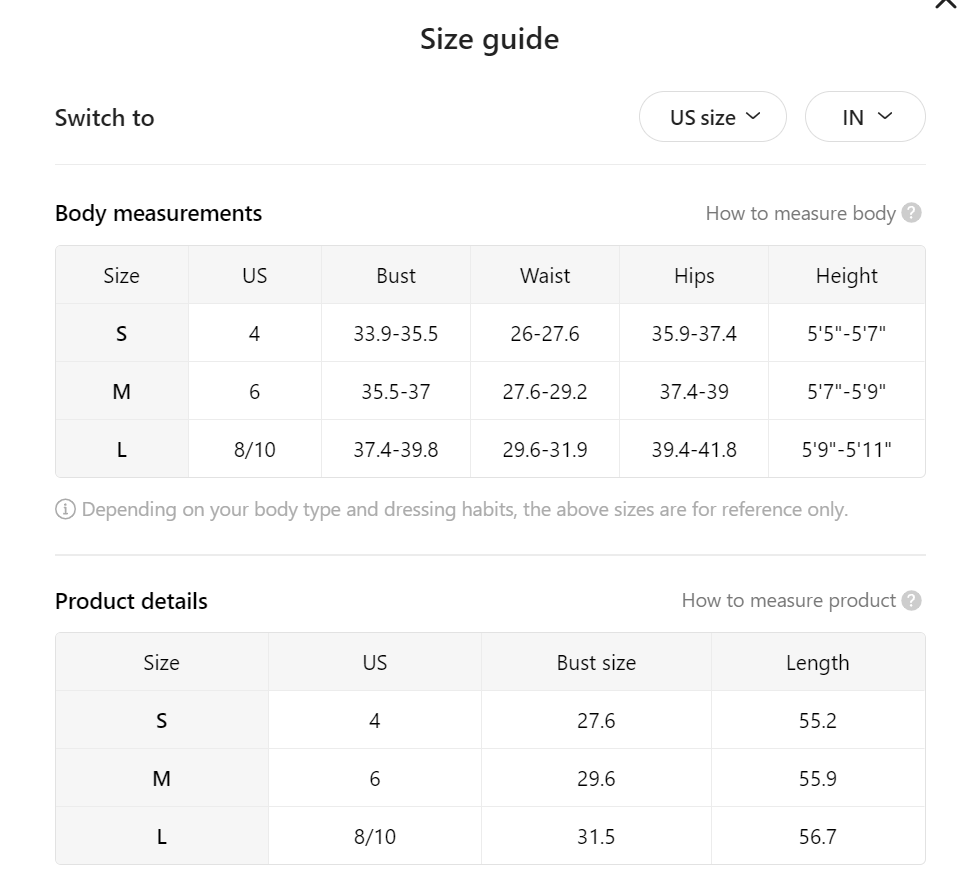
Task: Click the info icon before the reference-only note
Action: [x=65, y=510]
